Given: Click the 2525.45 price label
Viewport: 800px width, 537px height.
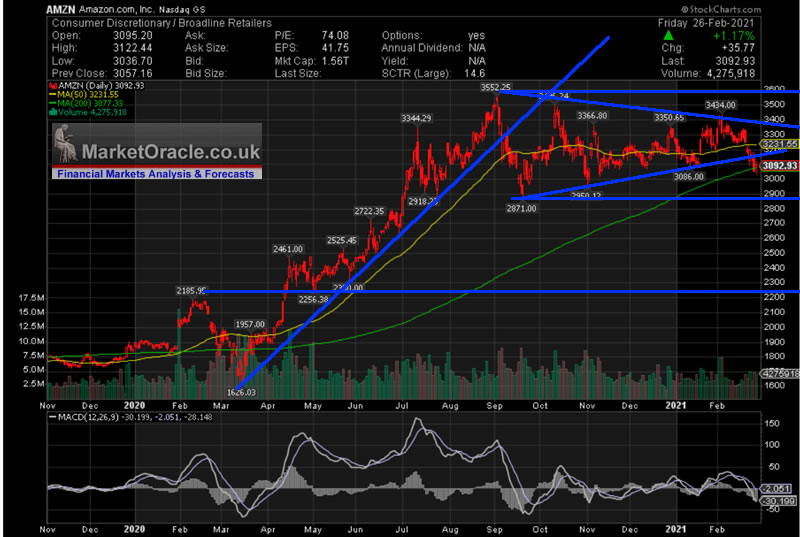Looking at the screenshot, I should 342,240.
